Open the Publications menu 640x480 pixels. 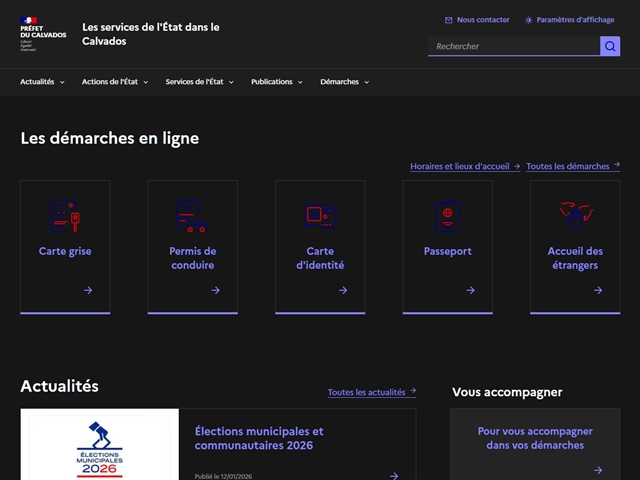pos(276,82)
